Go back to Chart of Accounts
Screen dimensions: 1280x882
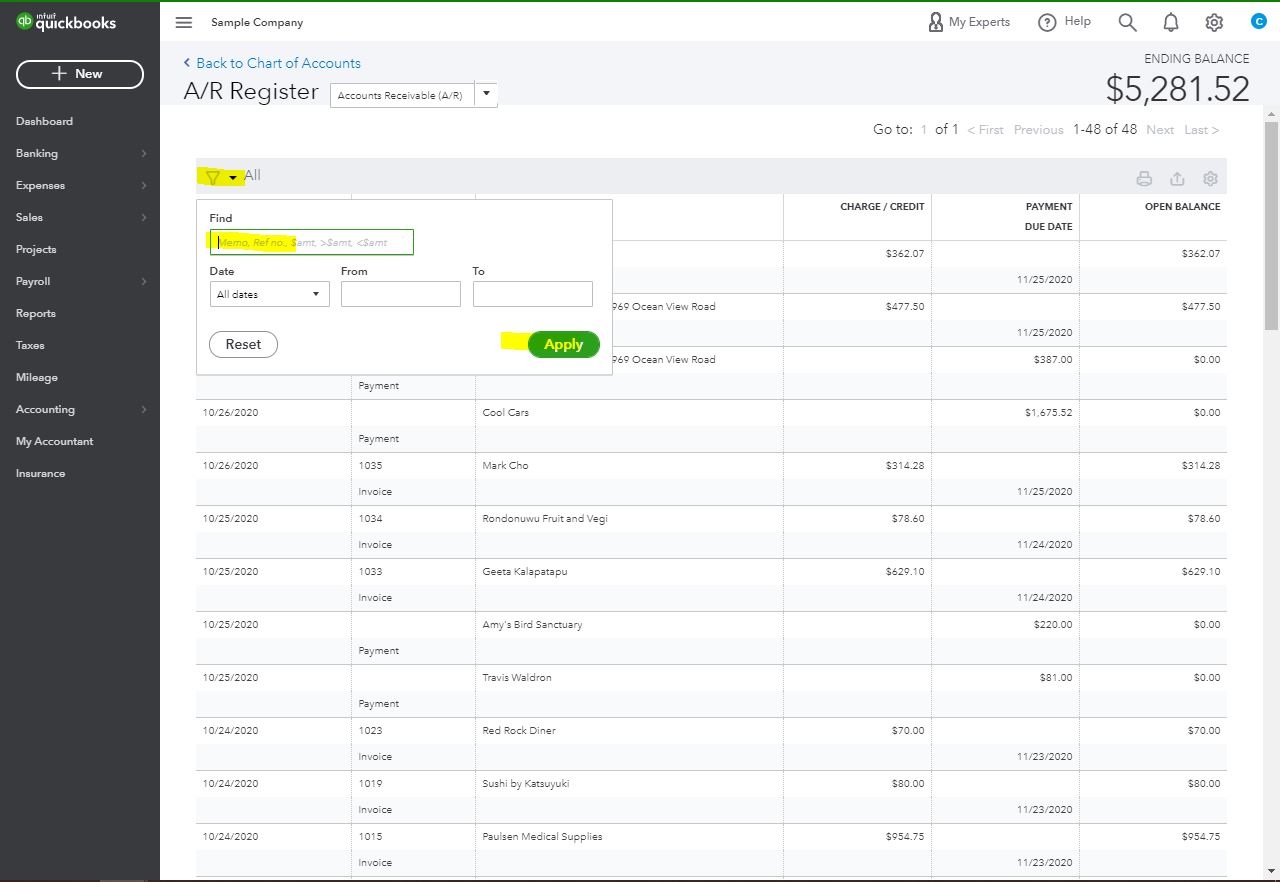click(272, 63)
